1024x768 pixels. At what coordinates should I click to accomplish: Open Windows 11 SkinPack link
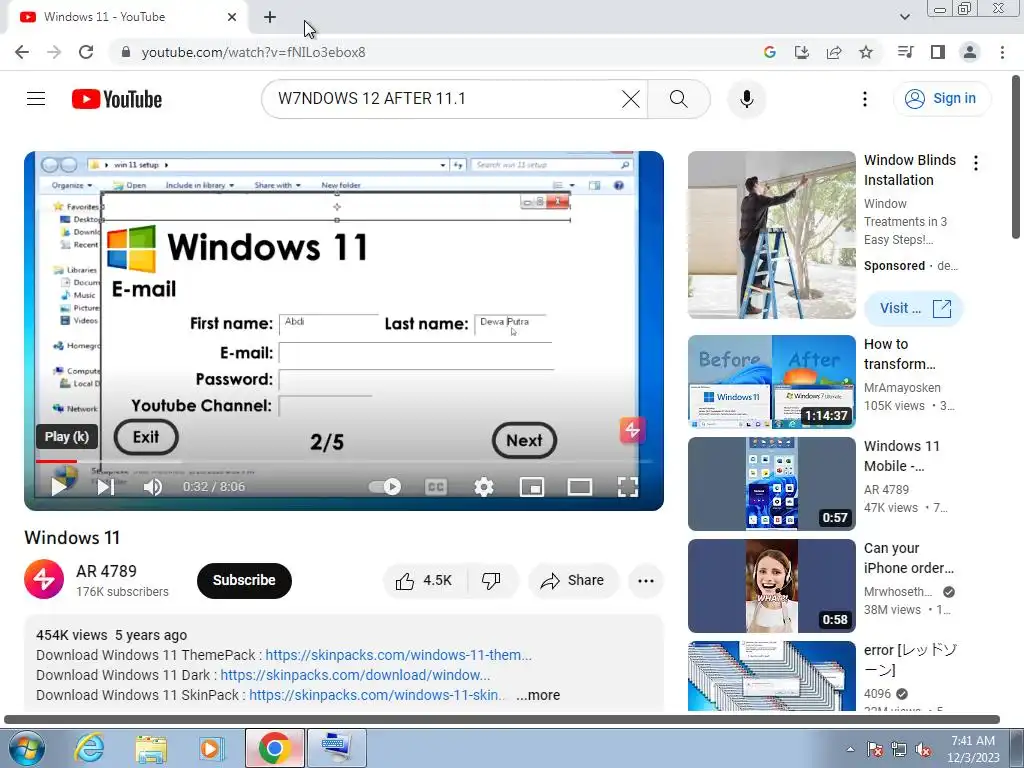[377, 696]
